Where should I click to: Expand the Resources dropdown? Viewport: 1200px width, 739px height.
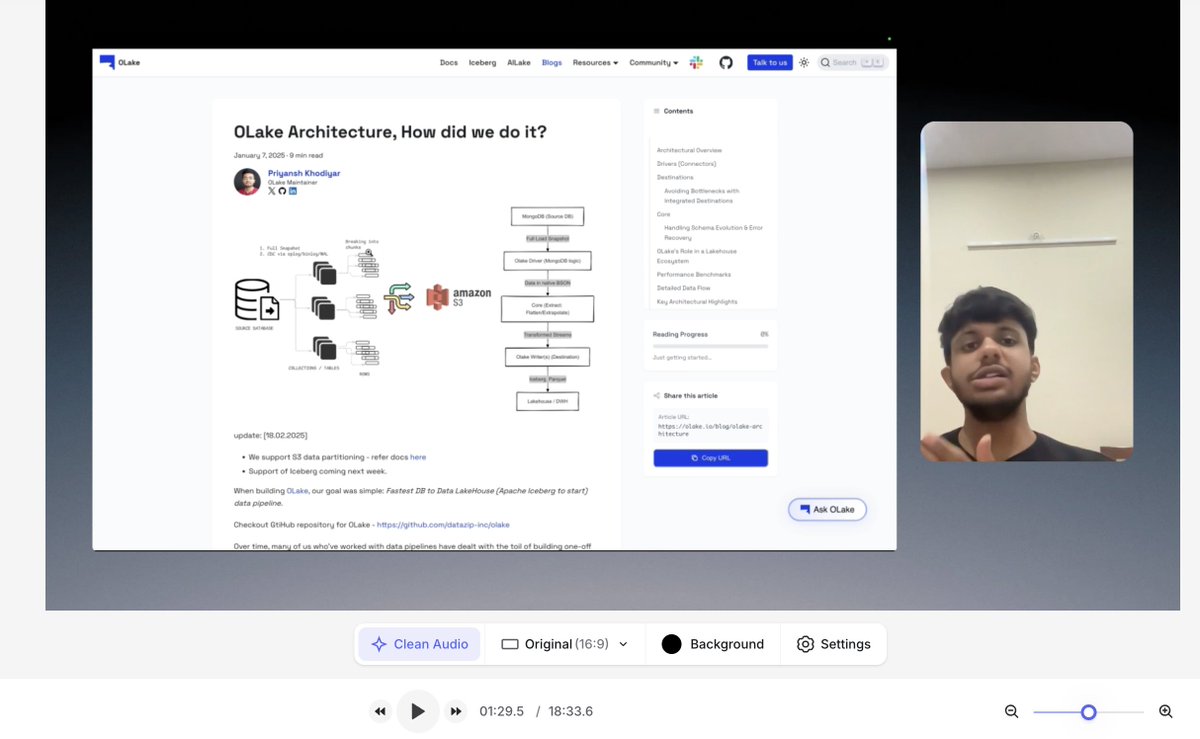coord(595,62)
